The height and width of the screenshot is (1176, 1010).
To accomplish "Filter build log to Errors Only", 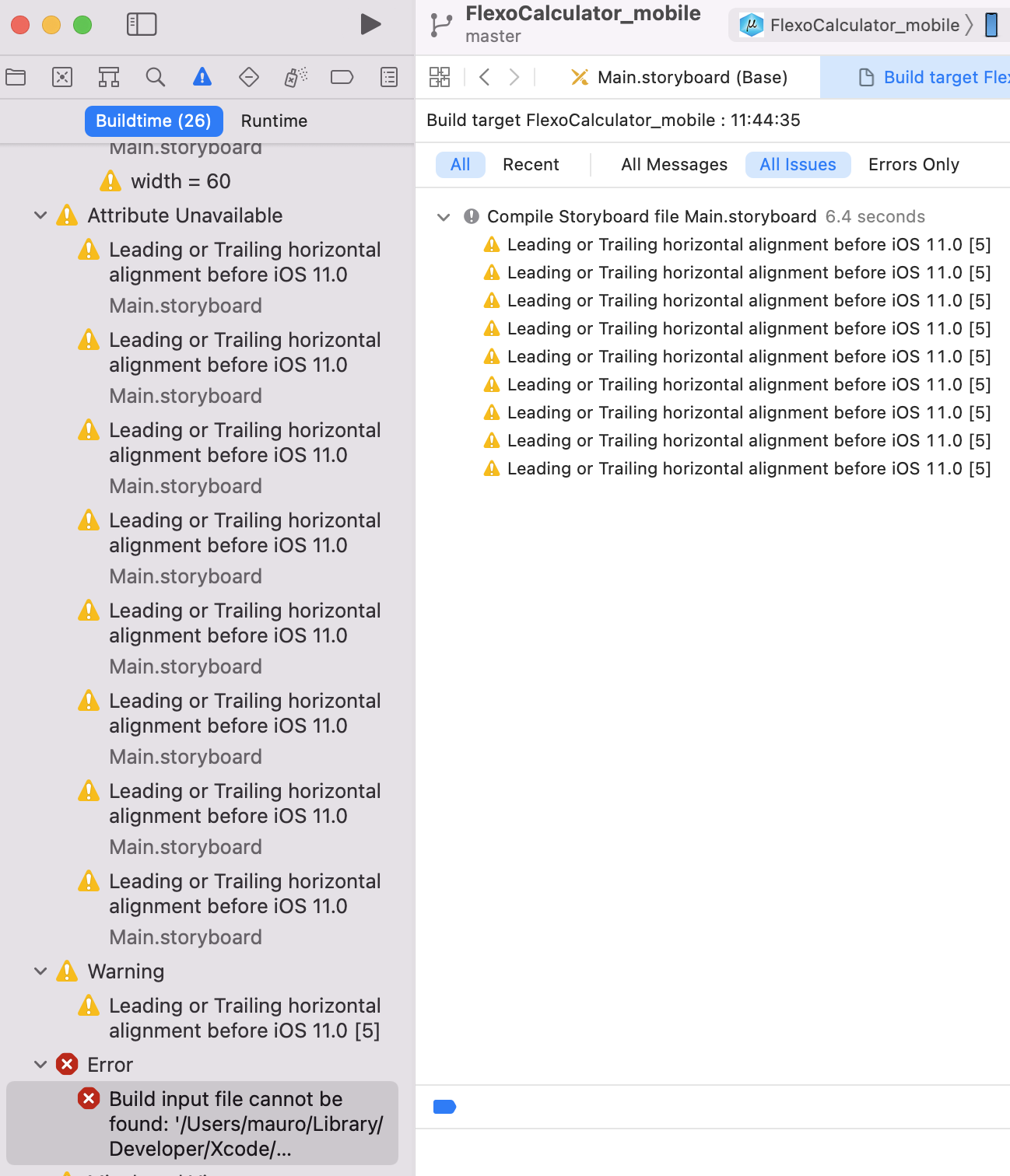I will 914,165.
